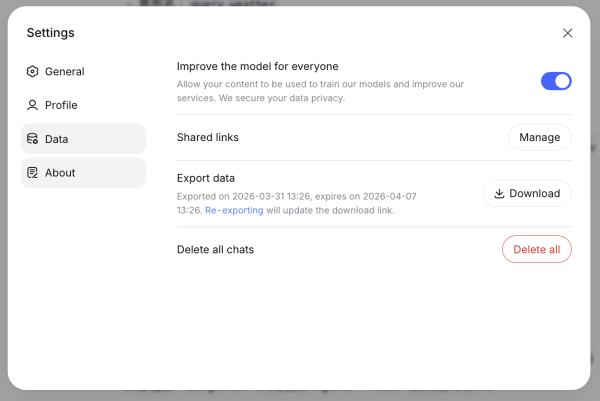The width and height of the screenshot is (600, 401).
Task: Go to the About section
Action: coord(60,173)
